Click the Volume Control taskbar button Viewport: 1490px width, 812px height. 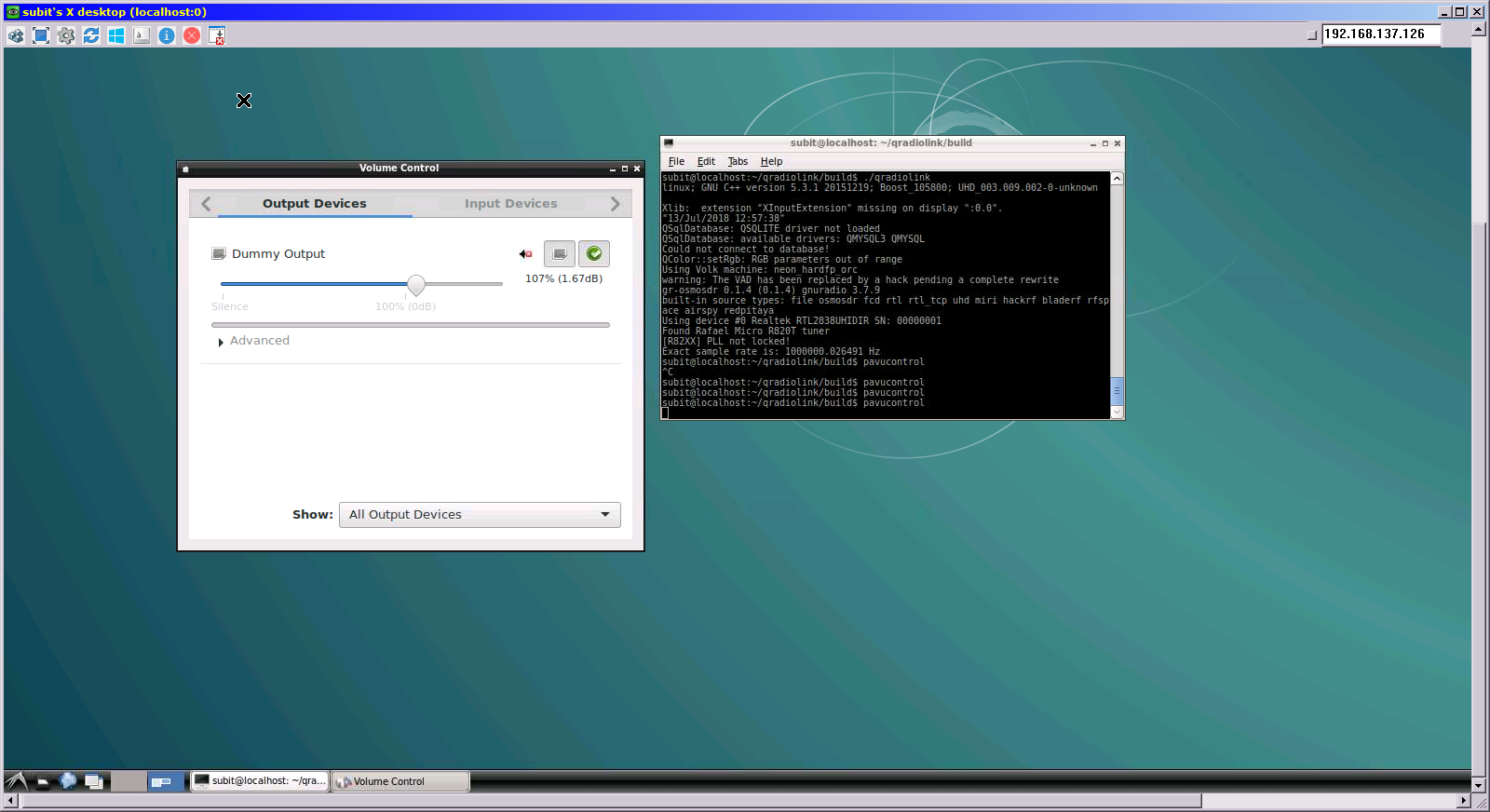[400, 781]
